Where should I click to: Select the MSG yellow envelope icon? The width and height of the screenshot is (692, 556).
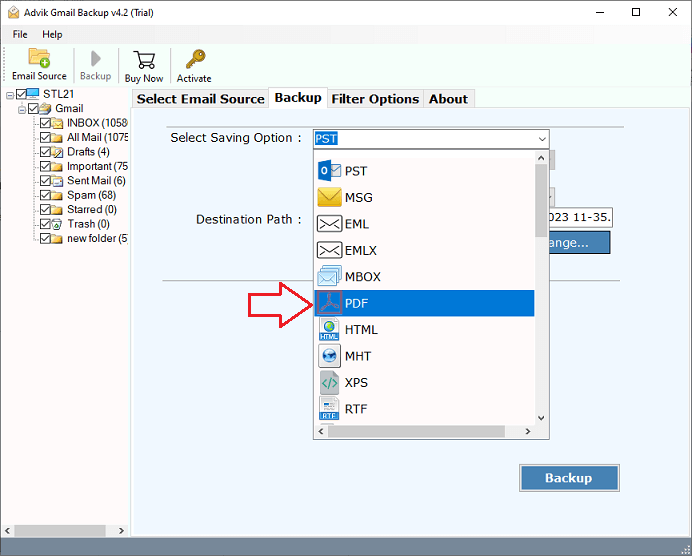point(329,197)
